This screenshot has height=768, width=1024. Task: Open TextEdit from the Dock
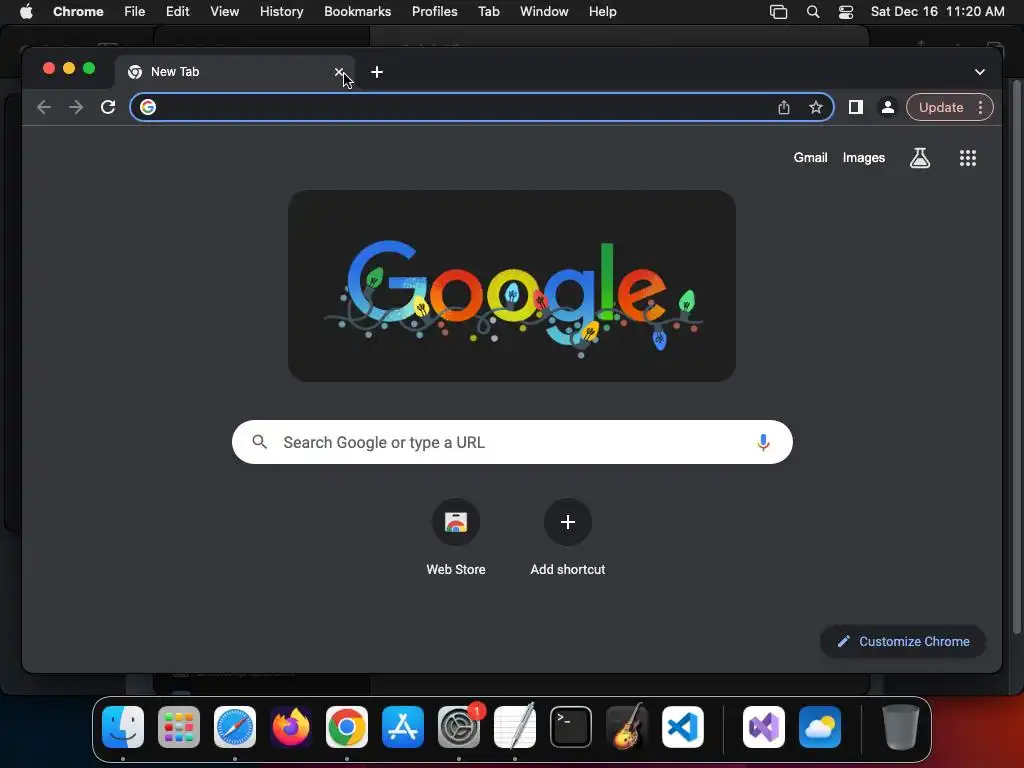pos(515,726)
